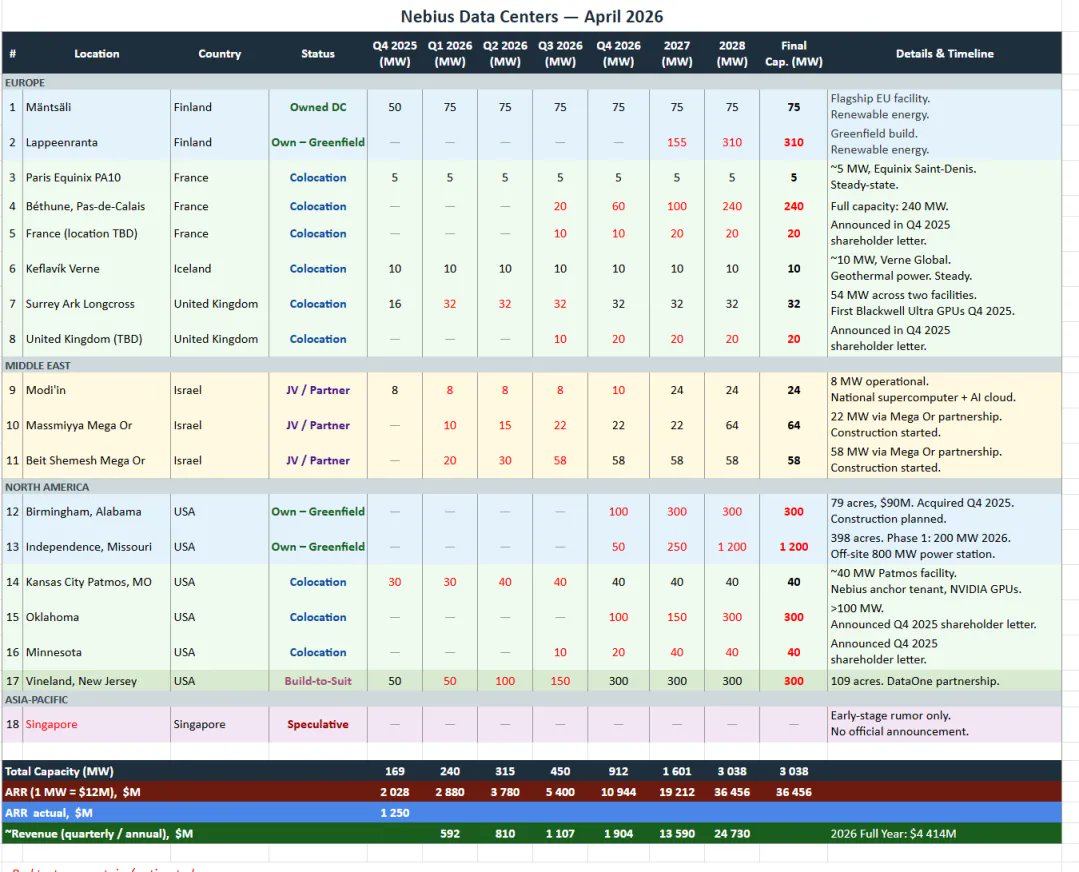
Task: Click Lappeenranta's 2027 value '155'
Action: click(x=676, y=142)
